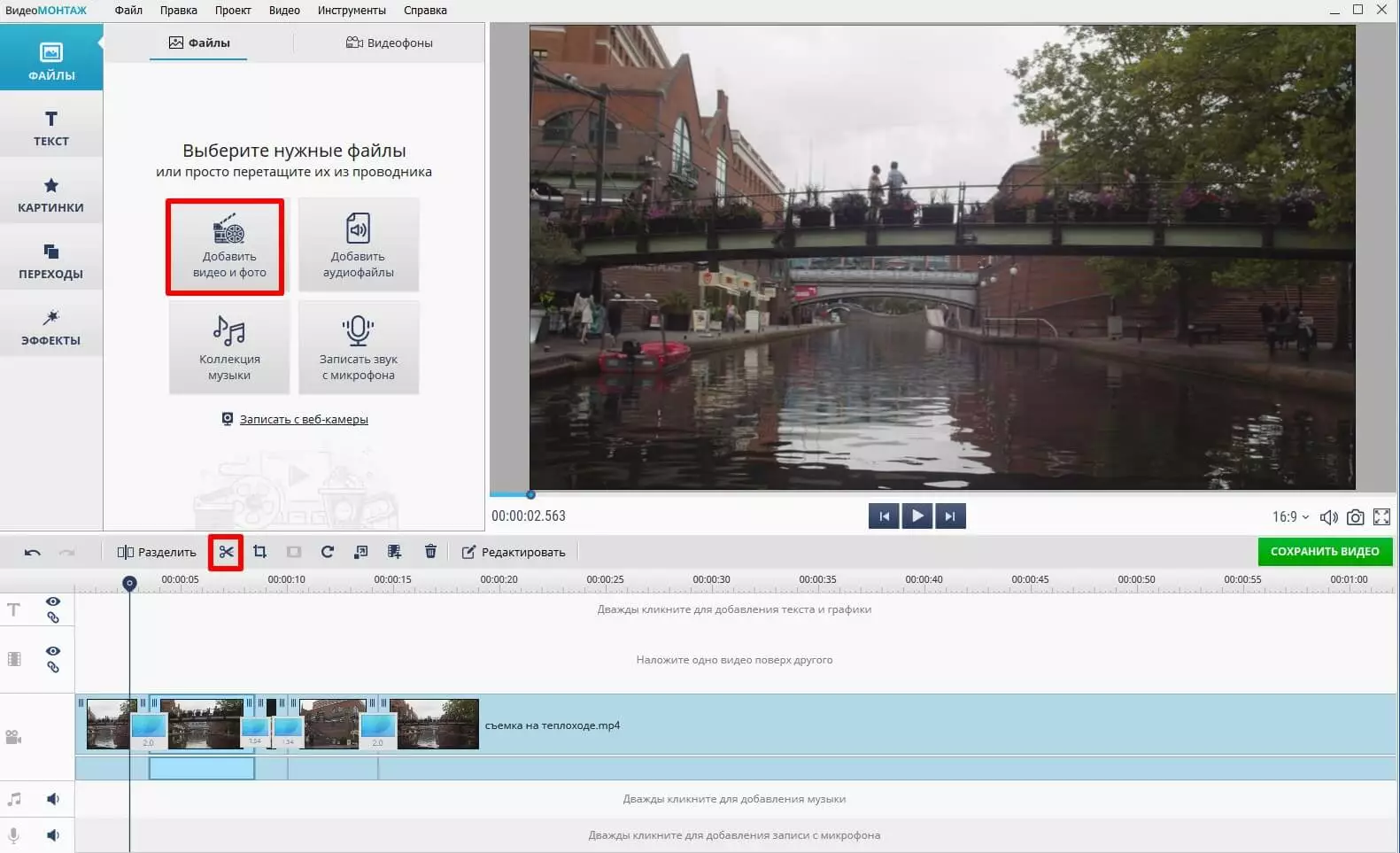
Task: Mute the microphone recording track
Action: pos(53,835)
